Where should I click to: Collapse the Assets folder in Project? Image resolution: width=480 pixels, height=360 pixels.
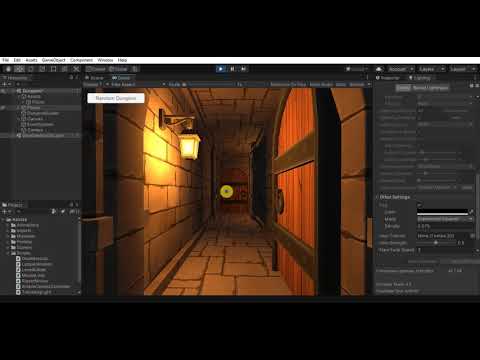pyautogui.click(x=3, y=220)
